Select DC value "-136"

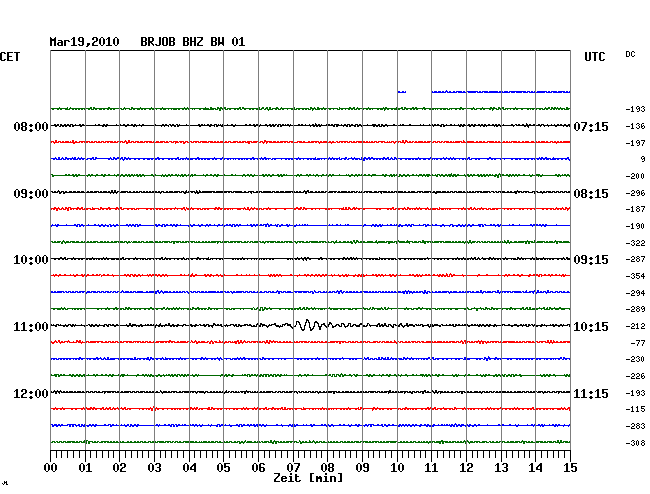(635, 126)
